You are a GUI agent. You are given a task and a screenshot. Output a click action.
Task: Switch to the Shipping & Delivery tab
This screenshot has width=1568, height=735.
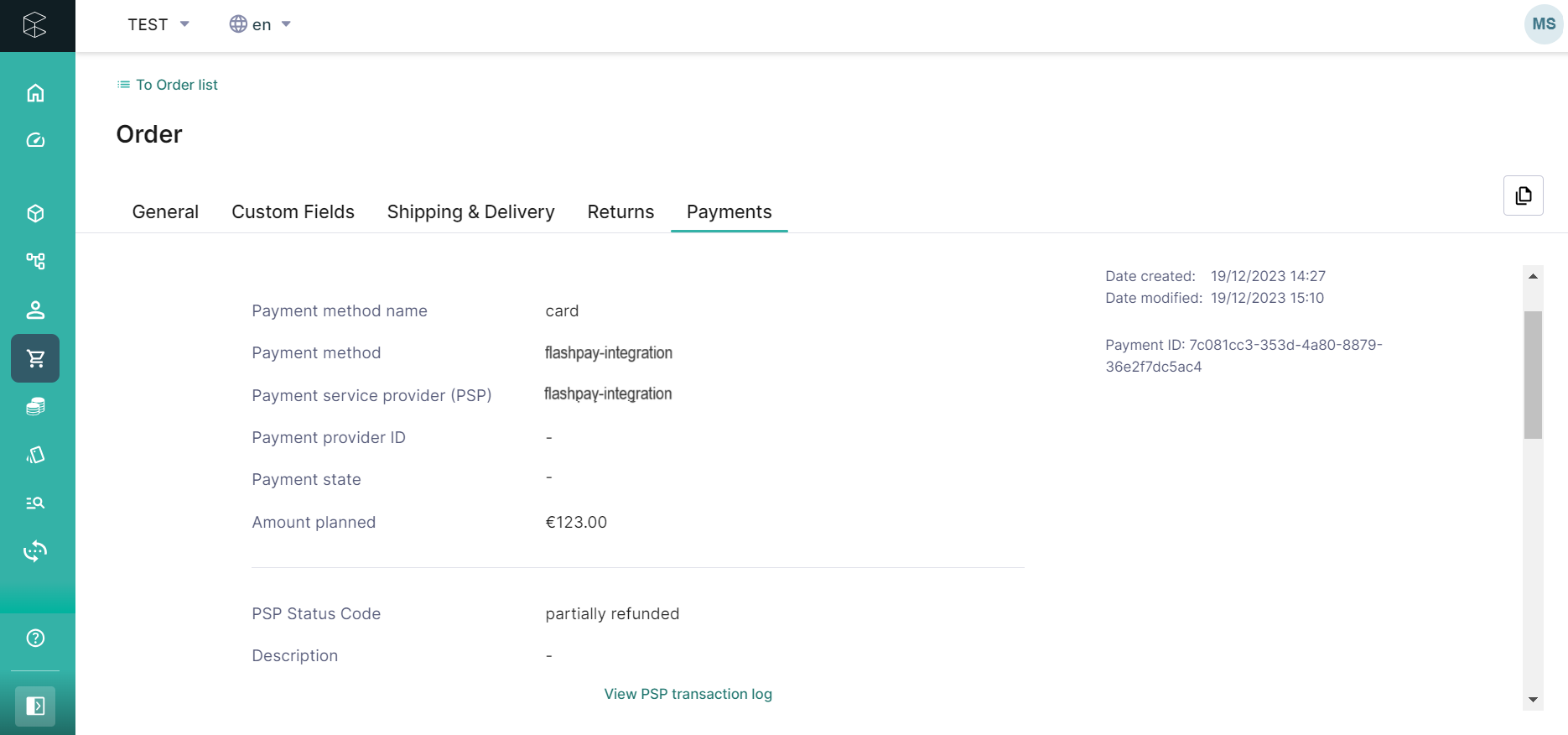tap(470, 211)
